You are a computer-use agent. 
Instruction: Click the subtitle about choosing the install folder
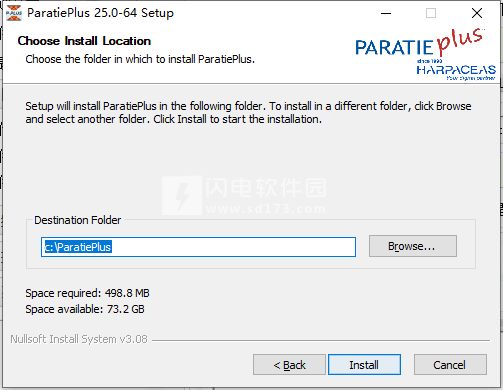tap(140, 59)
